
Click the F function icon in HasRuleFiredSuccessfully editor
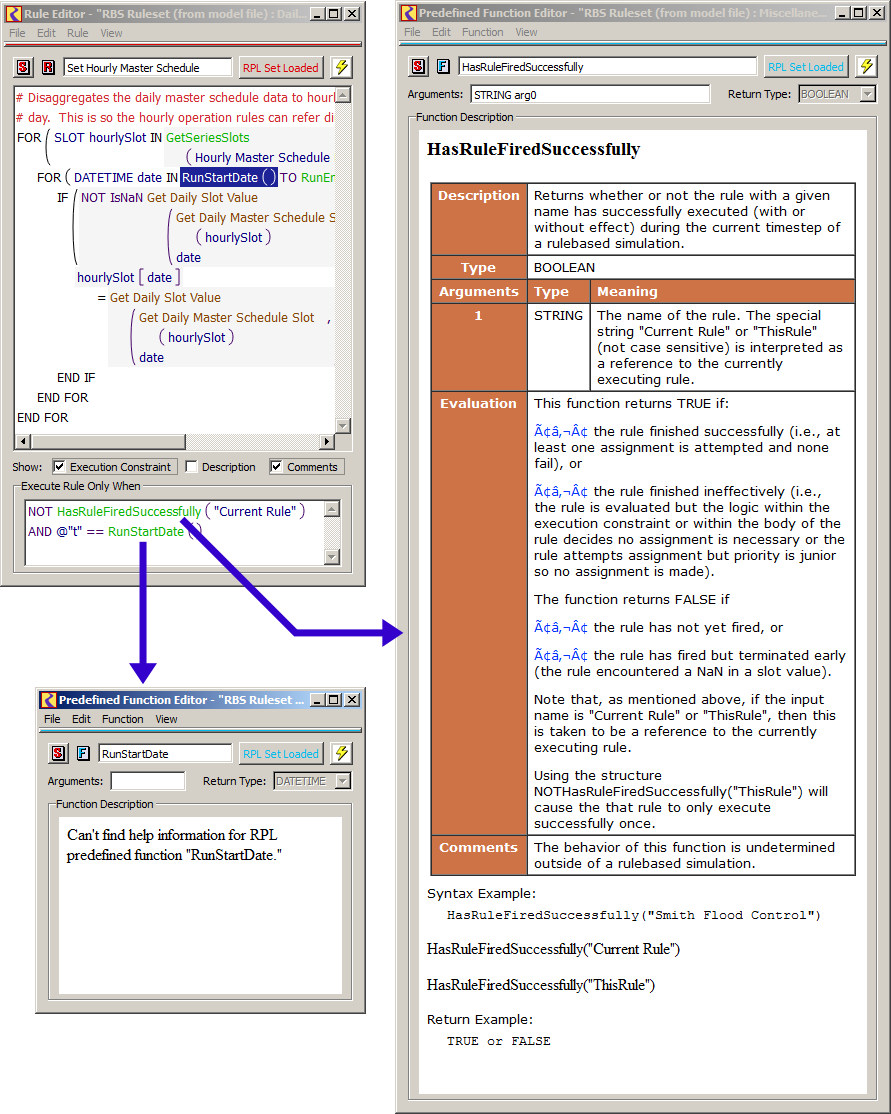[x=443, y=66]
